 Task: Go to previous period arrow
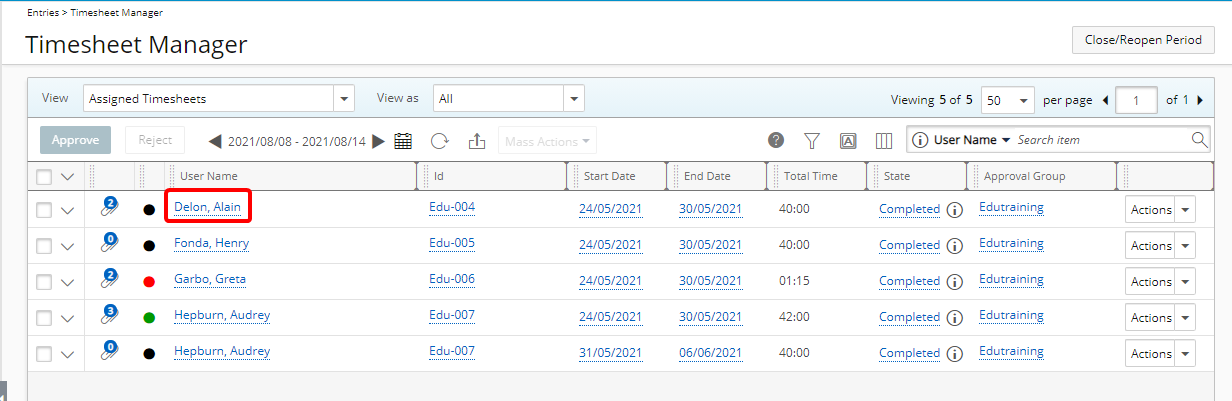click(215, 141)
